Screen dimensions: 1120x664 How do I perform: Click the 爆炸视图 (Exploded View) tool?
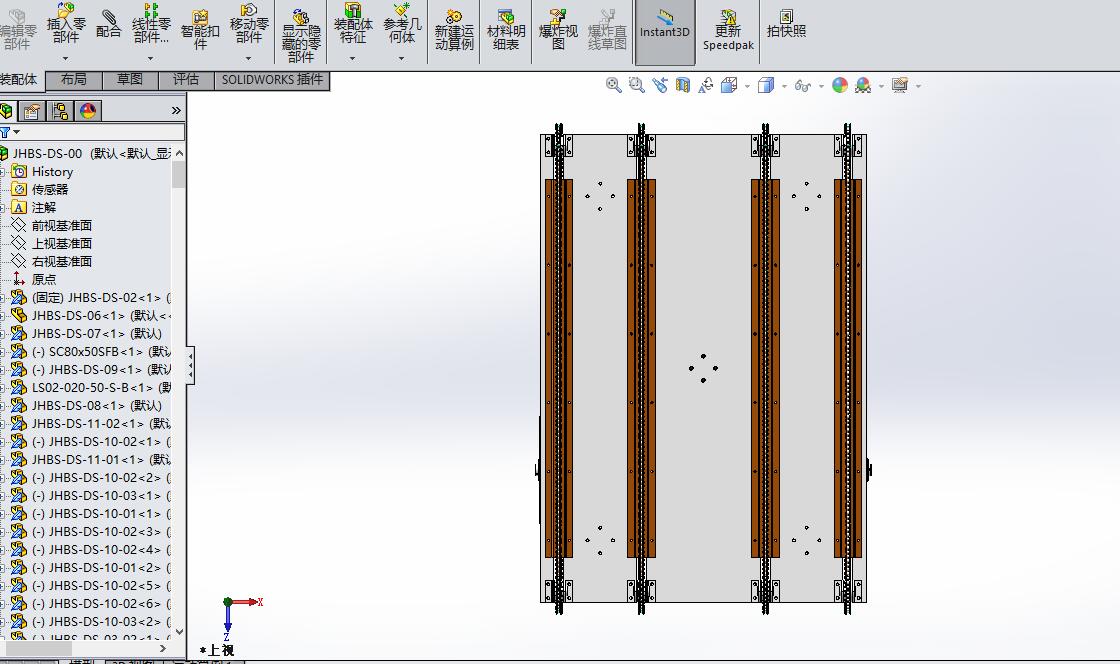coord(558,30)
